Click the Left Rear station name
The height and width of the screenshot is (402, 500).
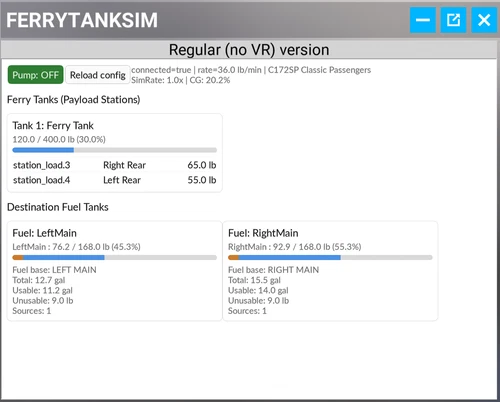122,180
